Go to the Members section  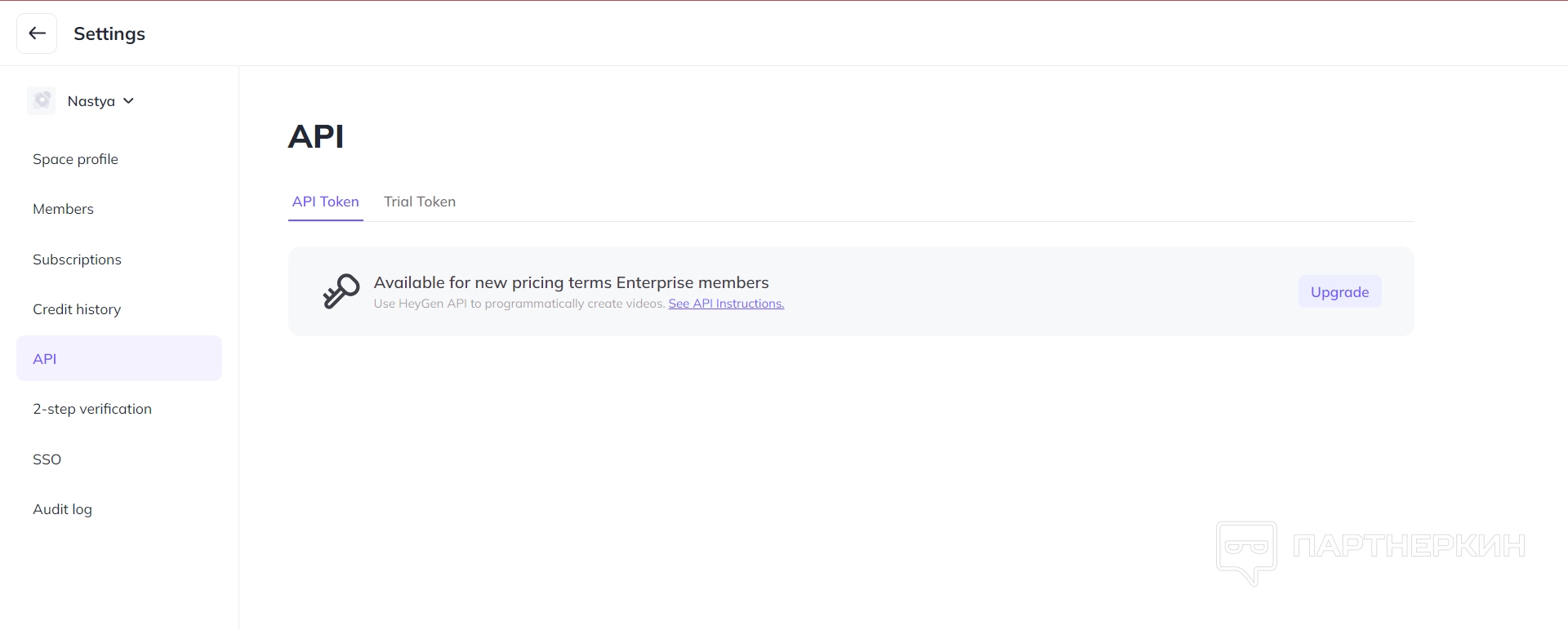tap(63, 209)
